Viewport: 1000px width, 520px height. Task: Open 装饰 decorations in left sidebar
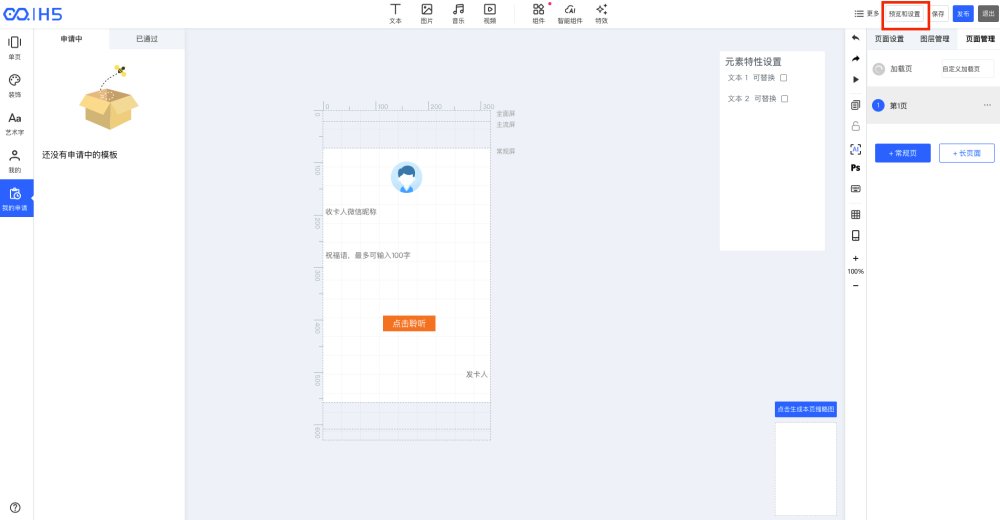pos(15,85)
